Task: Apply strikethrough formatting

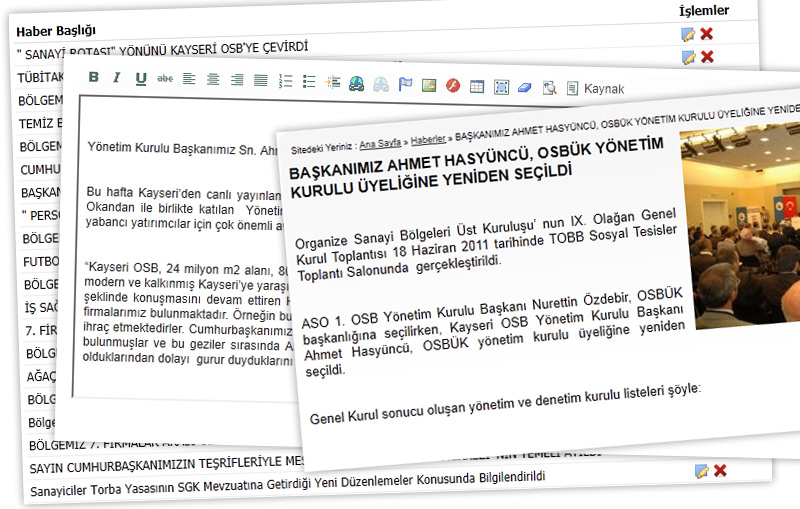Action: click(165, 79)
